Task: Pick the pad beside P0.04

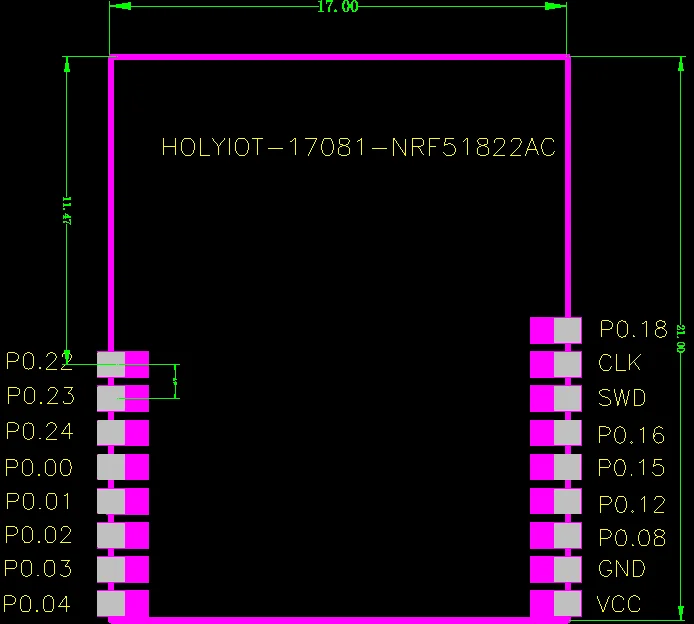Action: pos(123,603)
